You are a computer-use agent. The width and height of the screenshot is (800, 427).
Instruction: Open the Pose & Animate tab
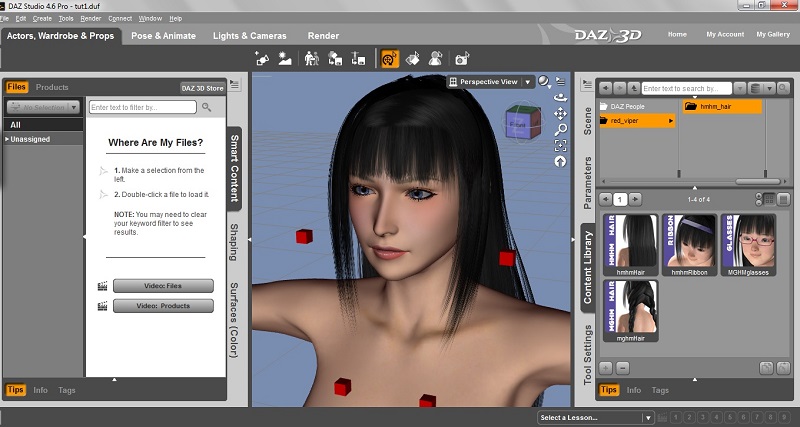click(x=163, y=36)
